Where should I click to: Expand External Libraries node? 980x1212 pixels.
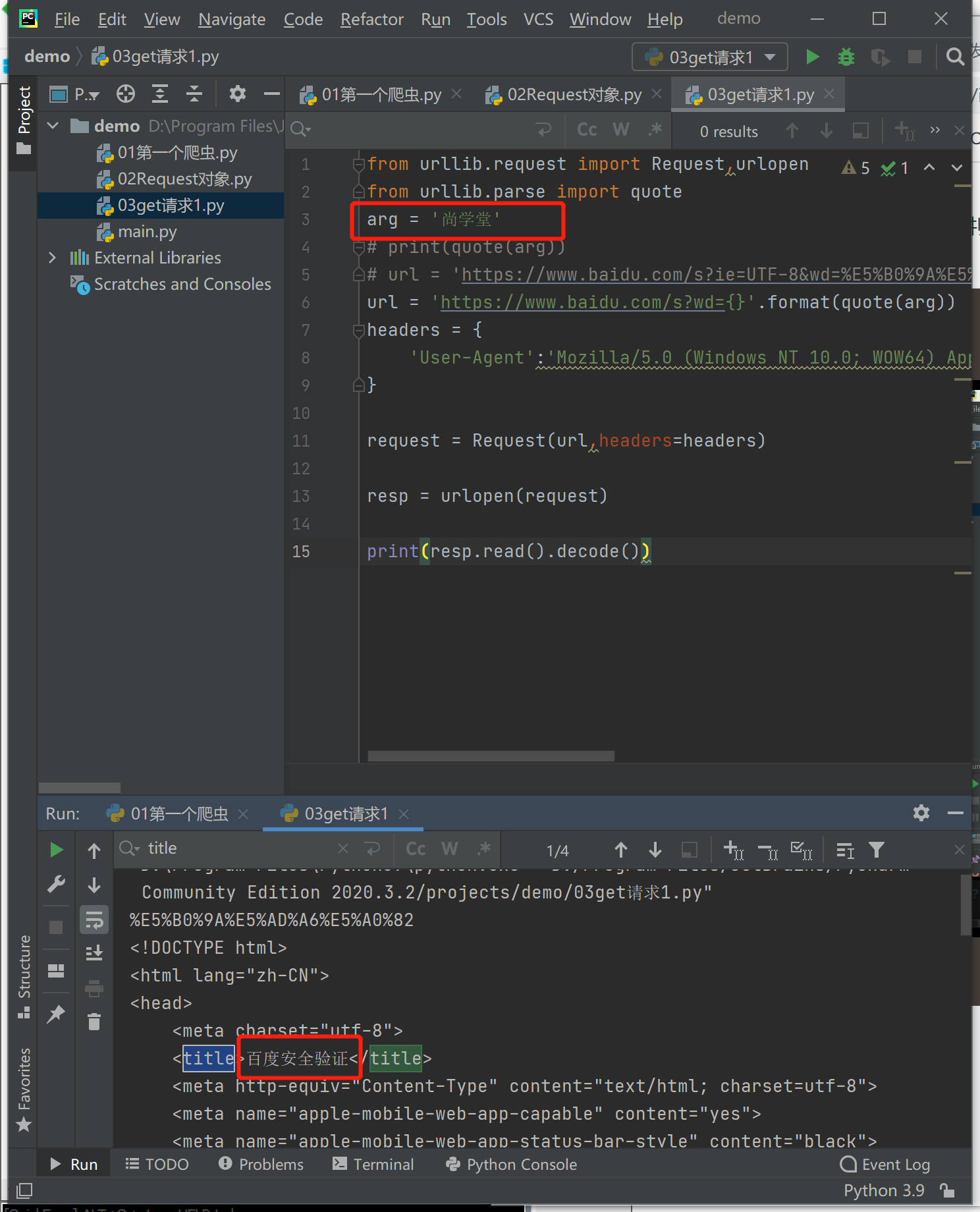coord(53,258)
